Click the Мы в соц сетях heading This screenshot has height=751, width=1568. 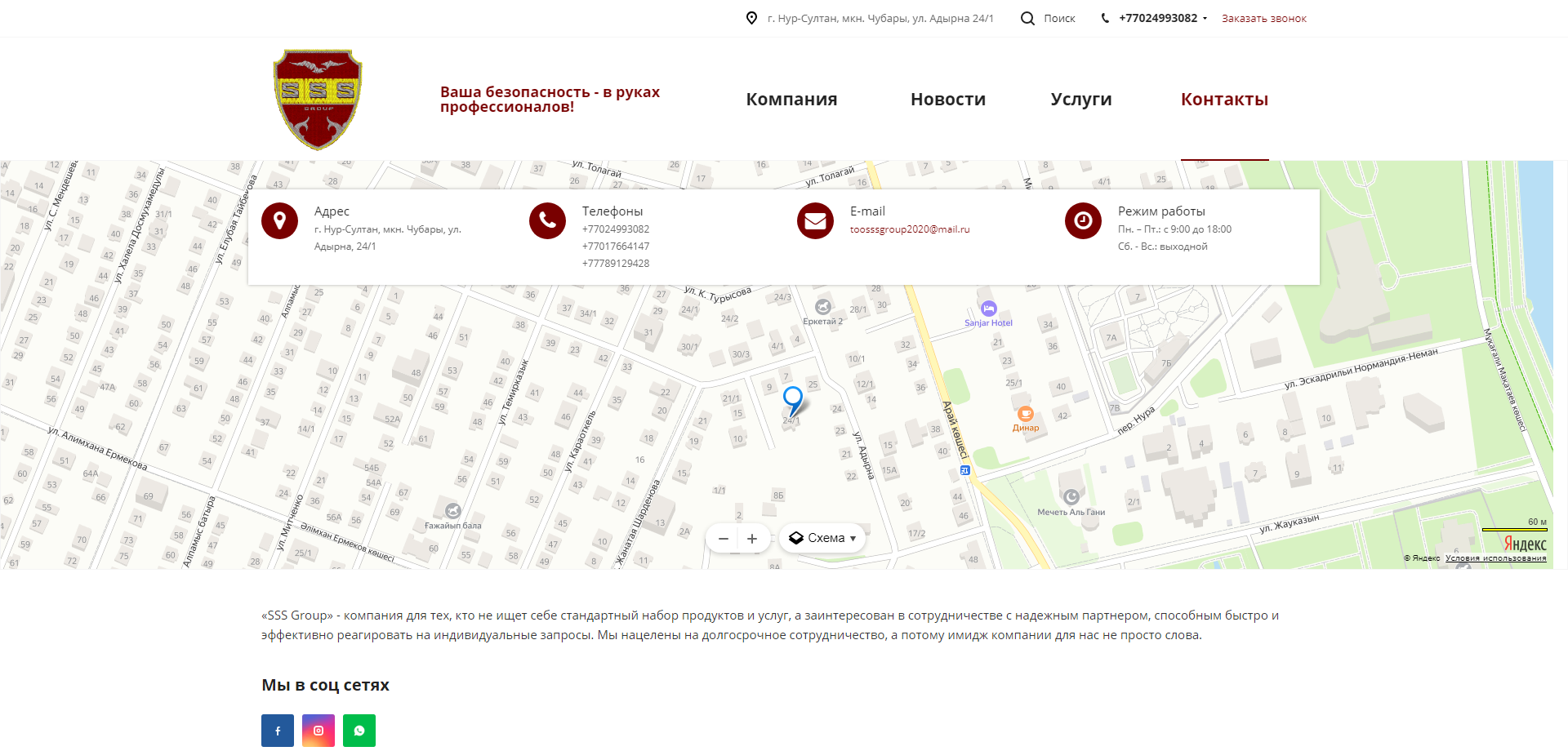tap(325, 685)
